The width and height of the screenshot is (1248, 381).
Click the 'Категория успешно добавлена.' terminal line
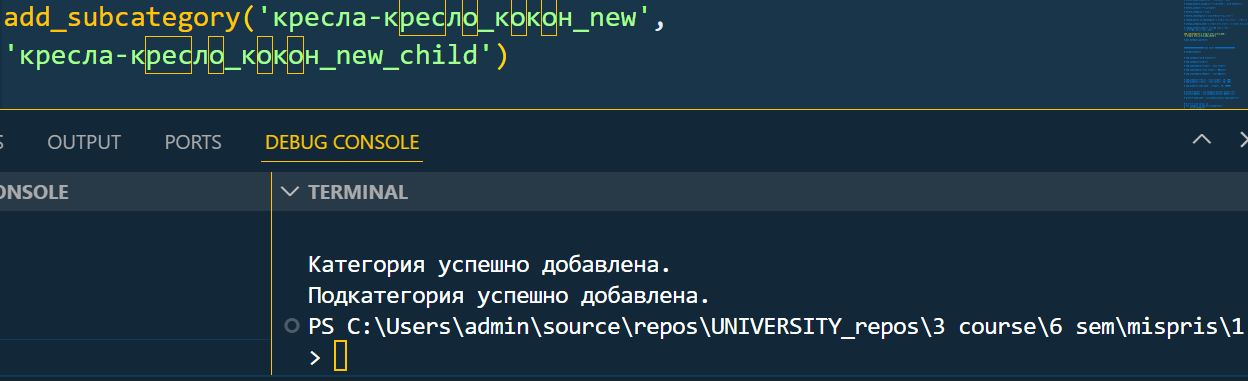[x=489, y=266]
